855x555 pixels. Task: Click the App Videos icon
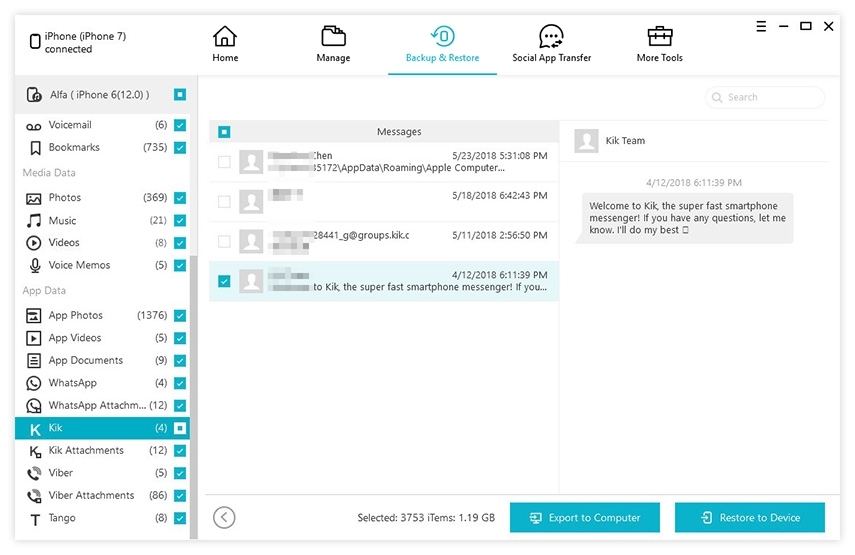pyautogui.click(x=34, y=338)
